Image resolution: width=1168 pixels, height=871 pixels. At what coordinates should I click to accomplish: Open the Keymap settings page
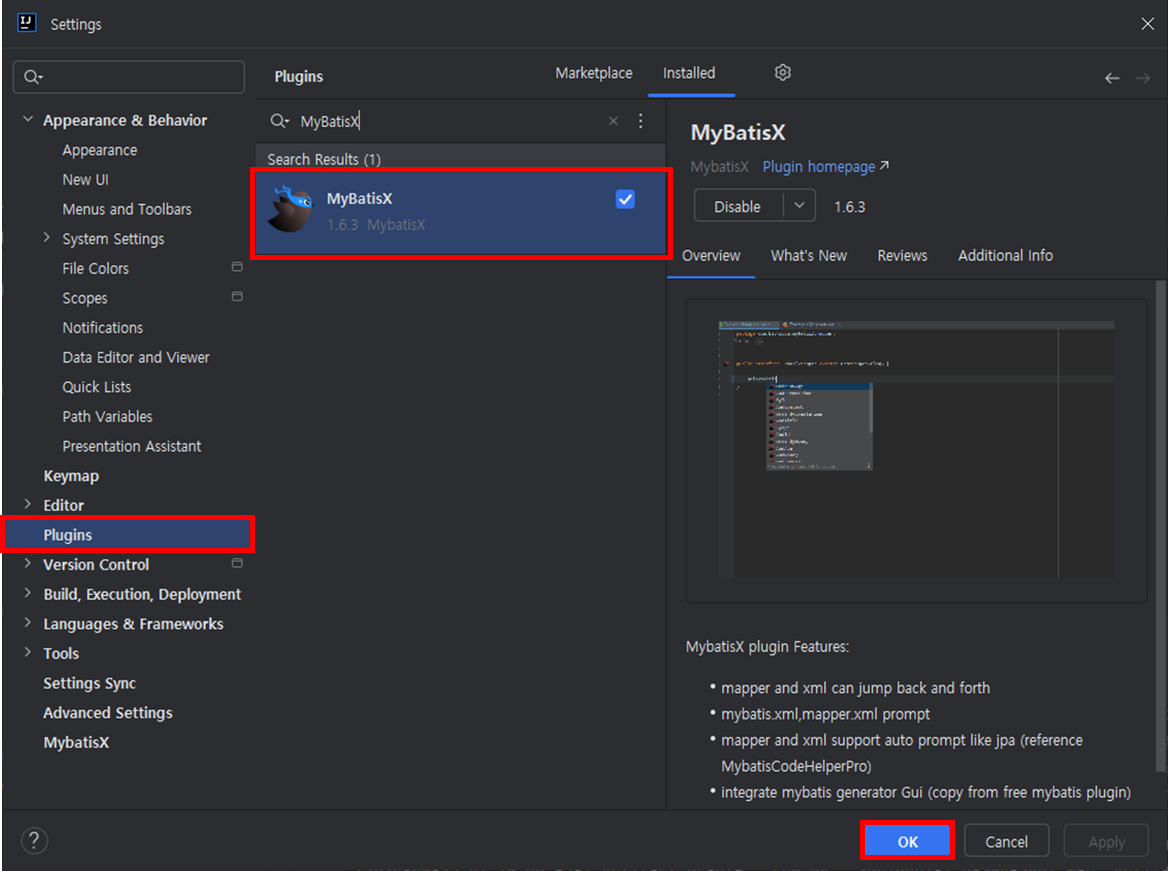pyautogui.click(x=71, y=476)
